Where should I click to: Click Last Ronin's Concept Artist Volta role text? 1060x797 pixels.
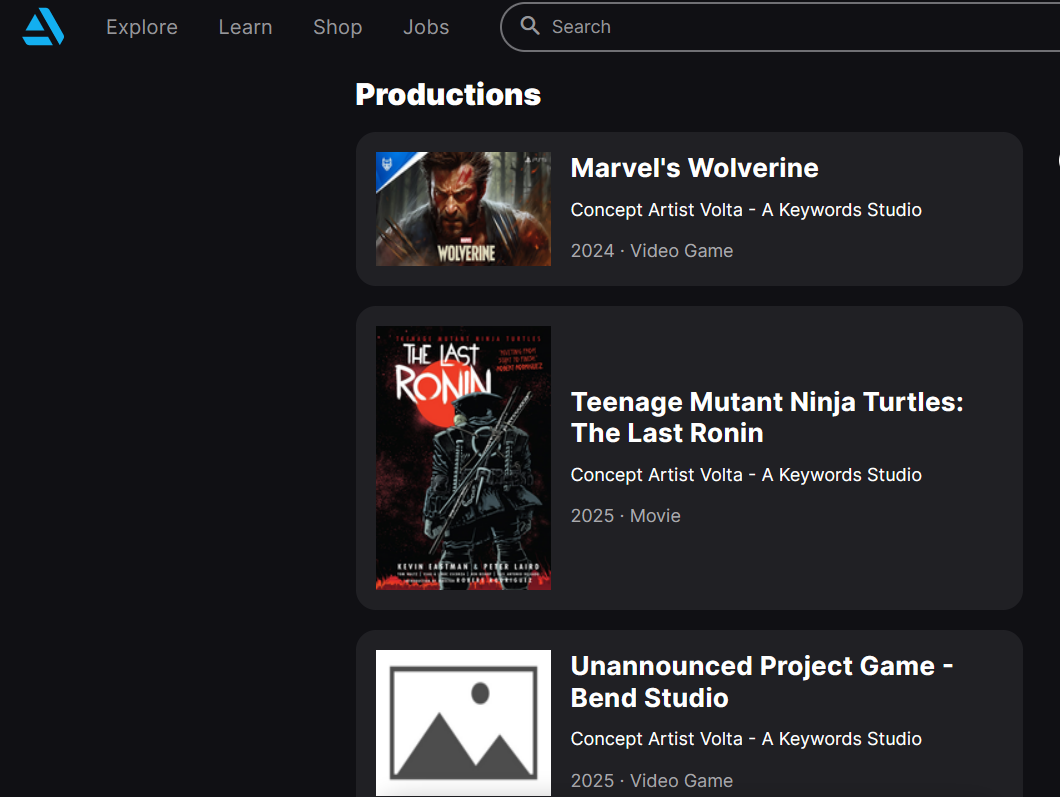pyautogui.click(x=746, y=475)
